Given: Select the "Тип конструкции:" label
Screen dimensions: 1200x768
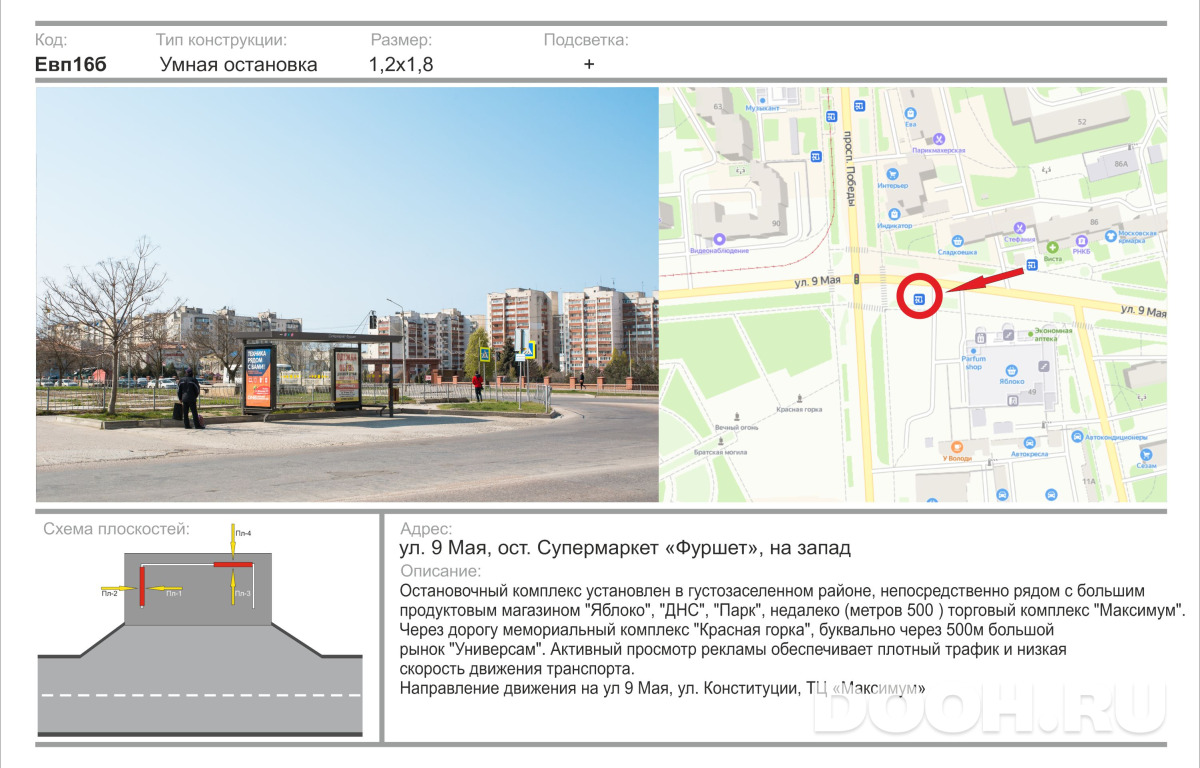Looking at the screenshot, I should (221, 40).
